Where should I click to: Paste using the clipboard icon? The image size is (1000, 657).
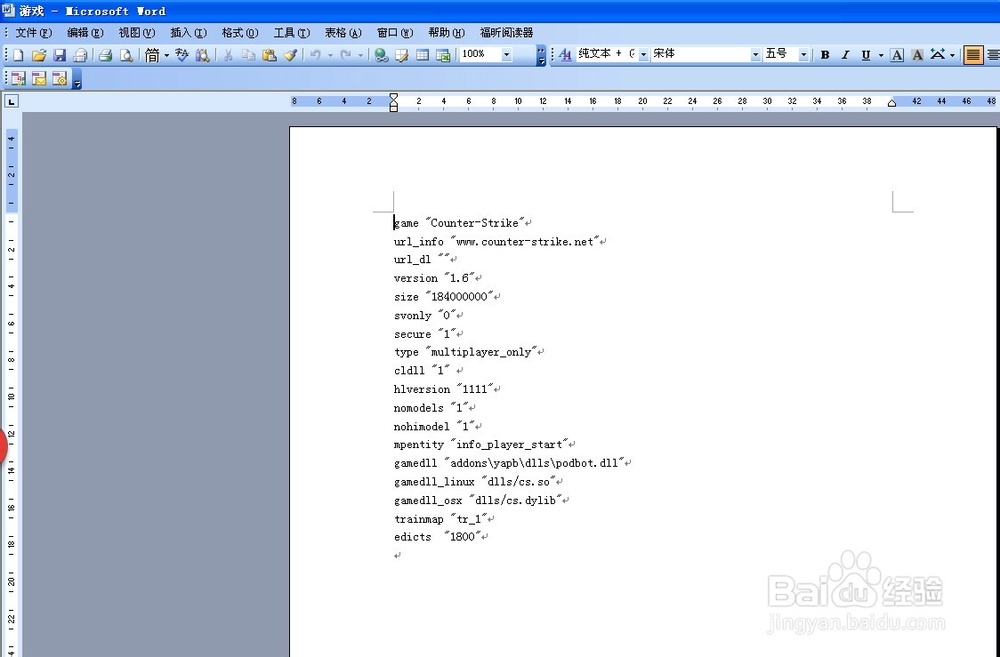[x=269, y=55]
